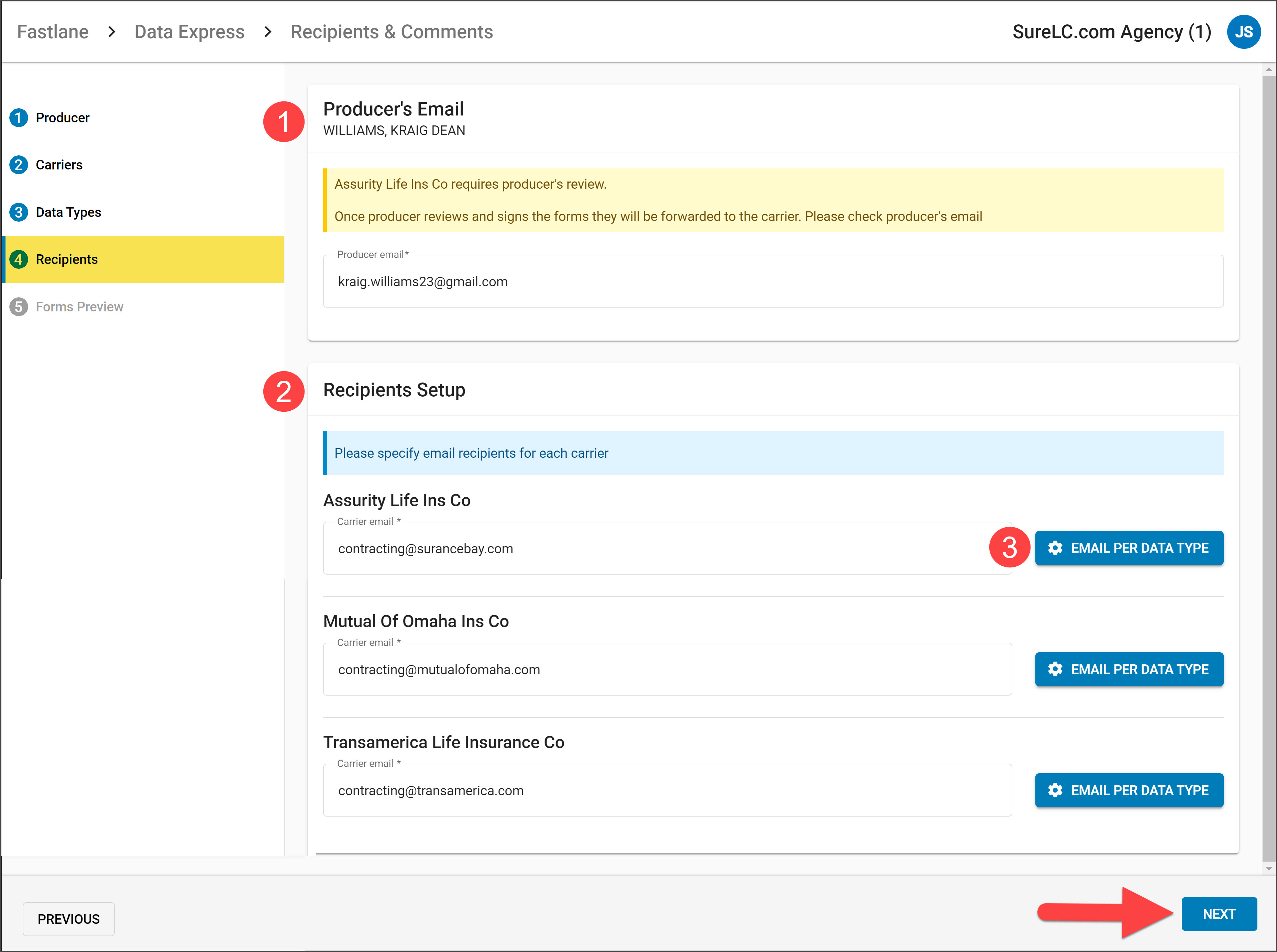This screenshot has height=952, width=1277.
Task: Click gear icon on Transamerica Email Per Data Type
Action: (x=1055, y=790)
